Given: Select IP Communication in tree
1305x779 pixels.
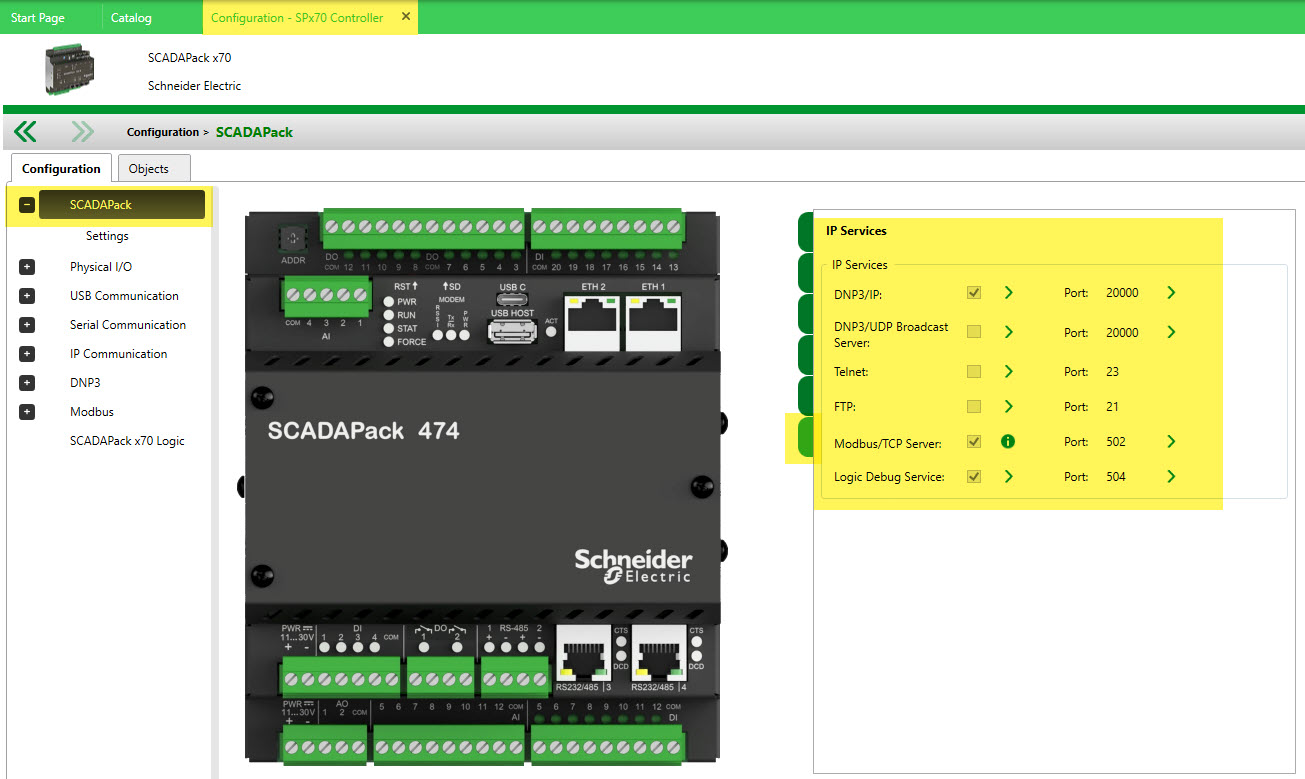Looking at the screenshot, I should 118,354.
